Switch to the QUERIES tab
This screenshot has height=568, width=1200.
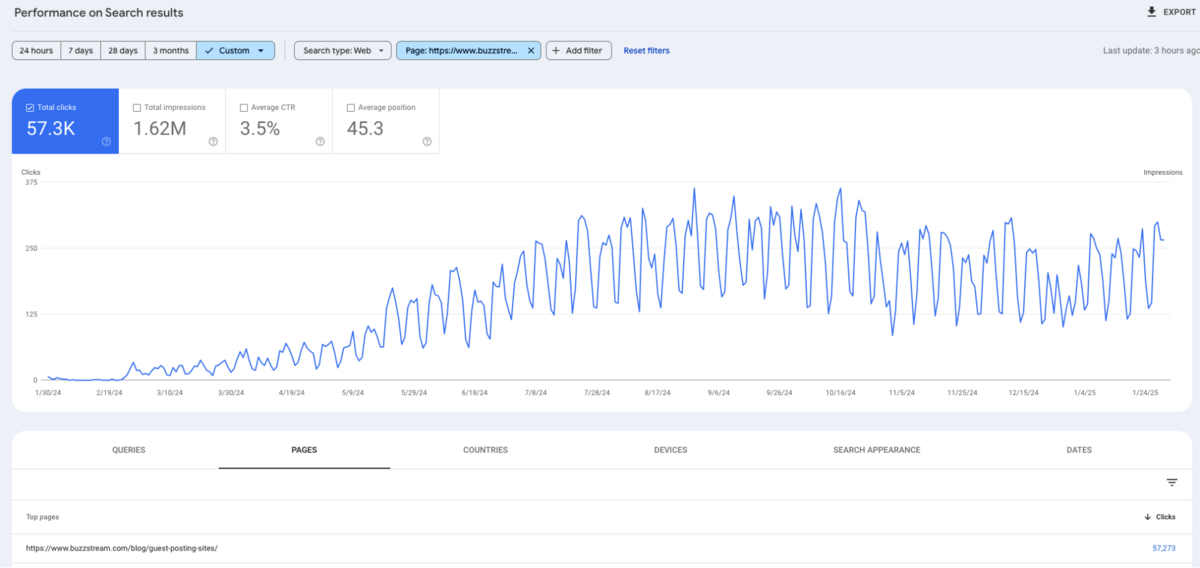pos(129,450)
